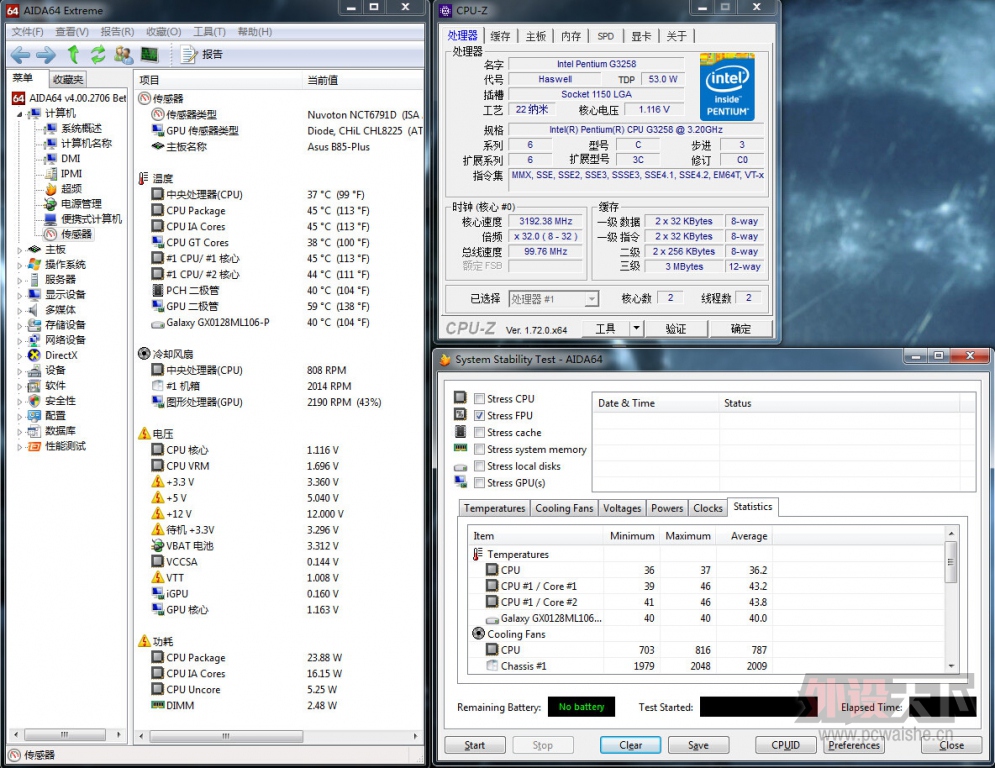Click the 存储设备 icon in tree

pyautogui.click(x=35, y=325)
